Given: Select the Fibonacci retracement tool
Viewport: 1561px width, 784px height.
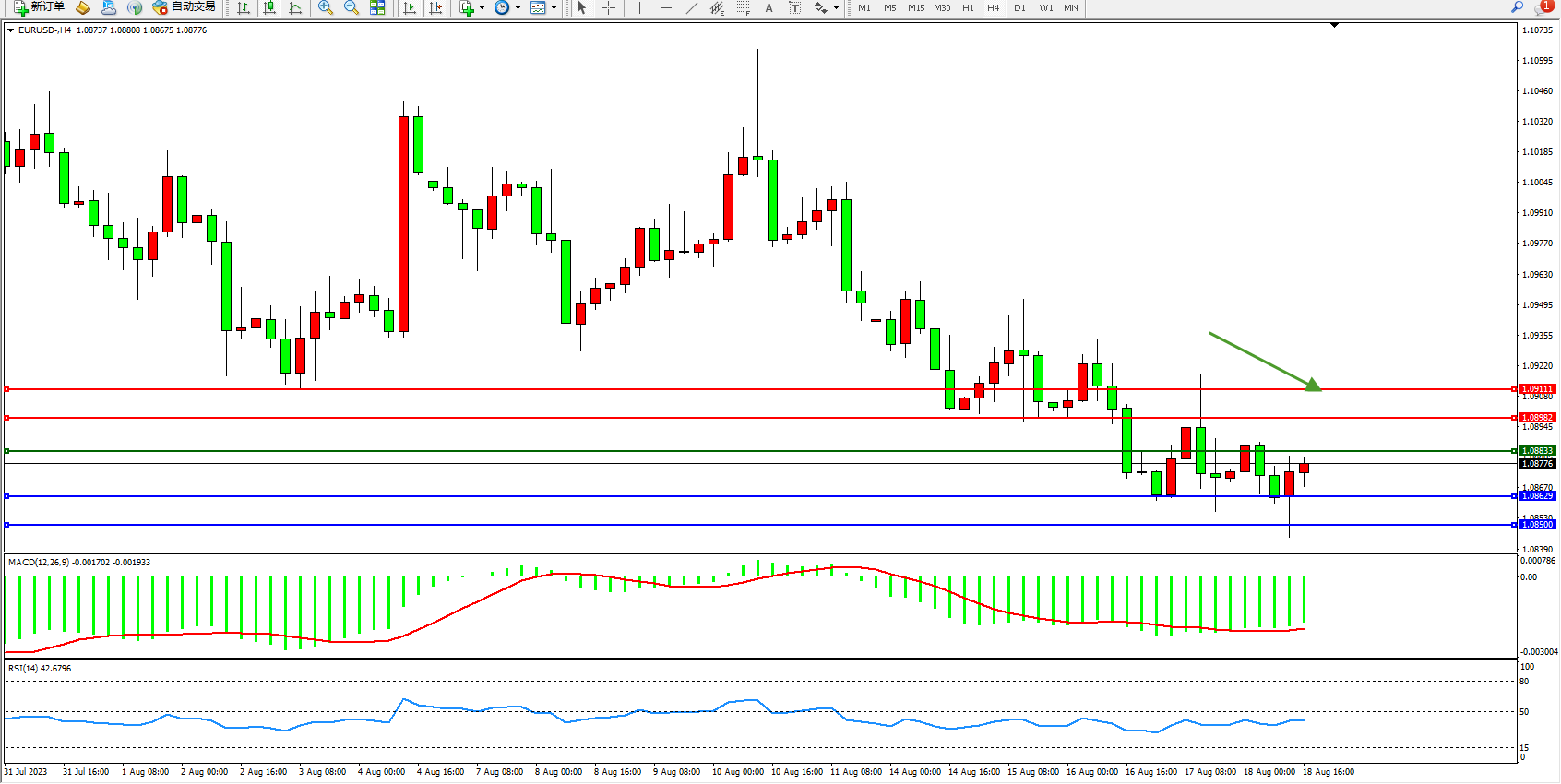Looking at the screenshot, I should [744, 7].
